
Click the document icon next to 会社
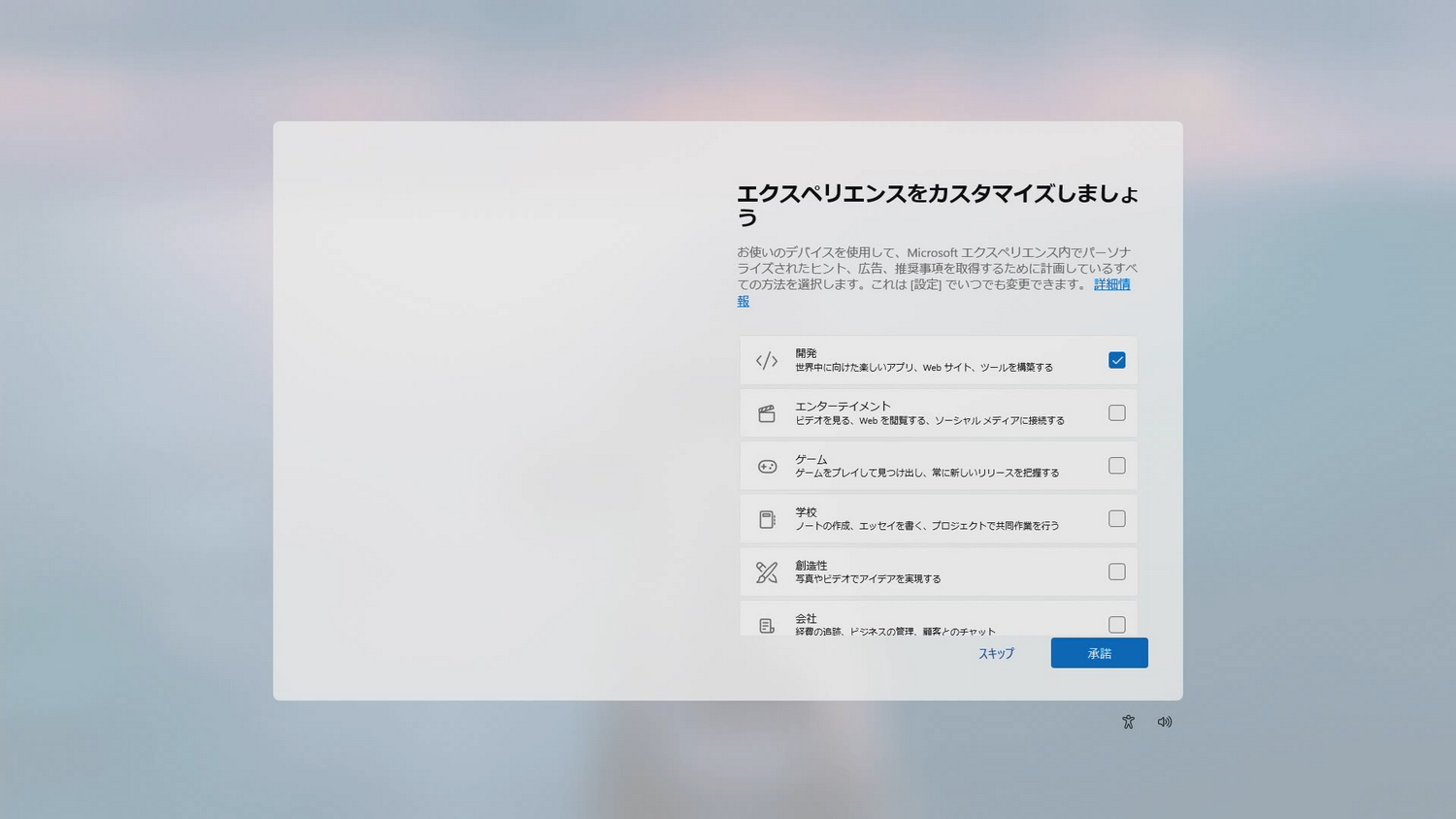click(x=767, y=625)
